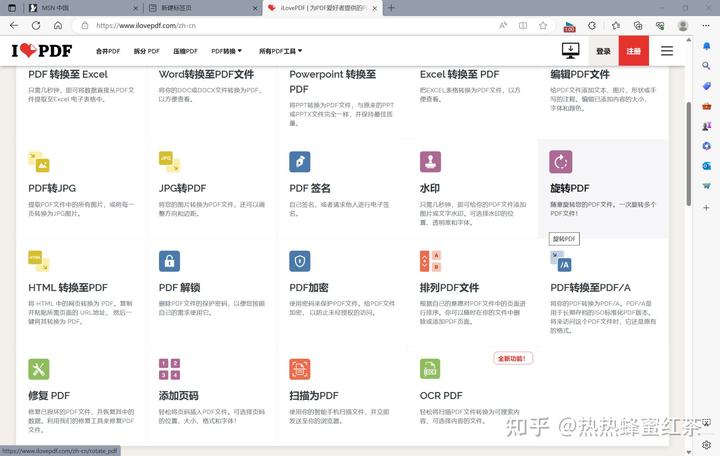Click the read aloud icon in address bar
This screenshot has width=720, height=456.
(x=503, y=26)
